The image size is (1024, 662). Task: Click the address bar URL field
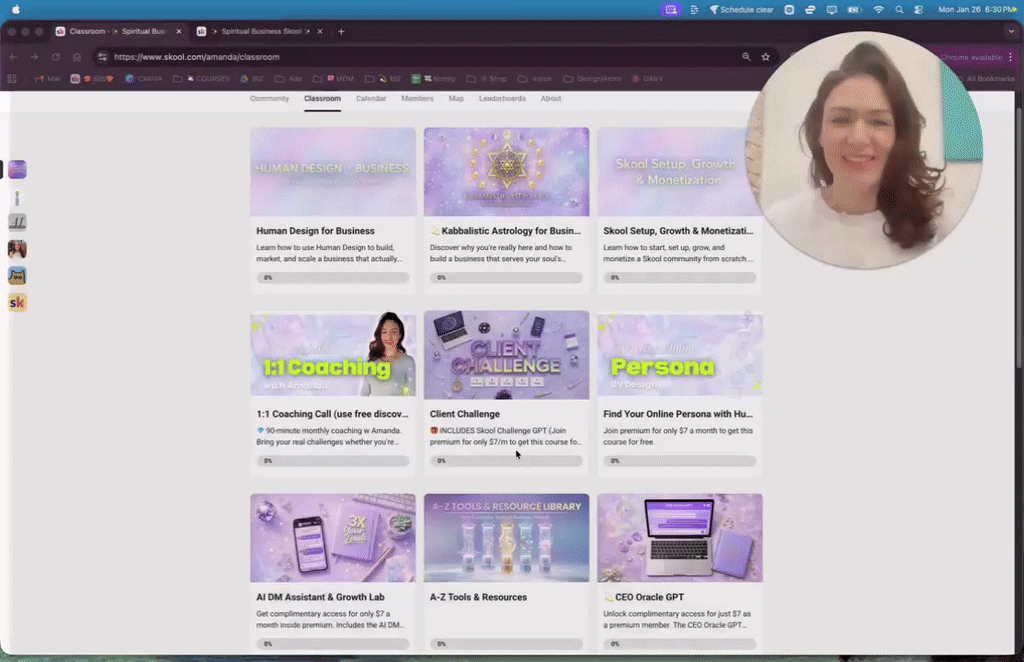click(x=418, y=57)
